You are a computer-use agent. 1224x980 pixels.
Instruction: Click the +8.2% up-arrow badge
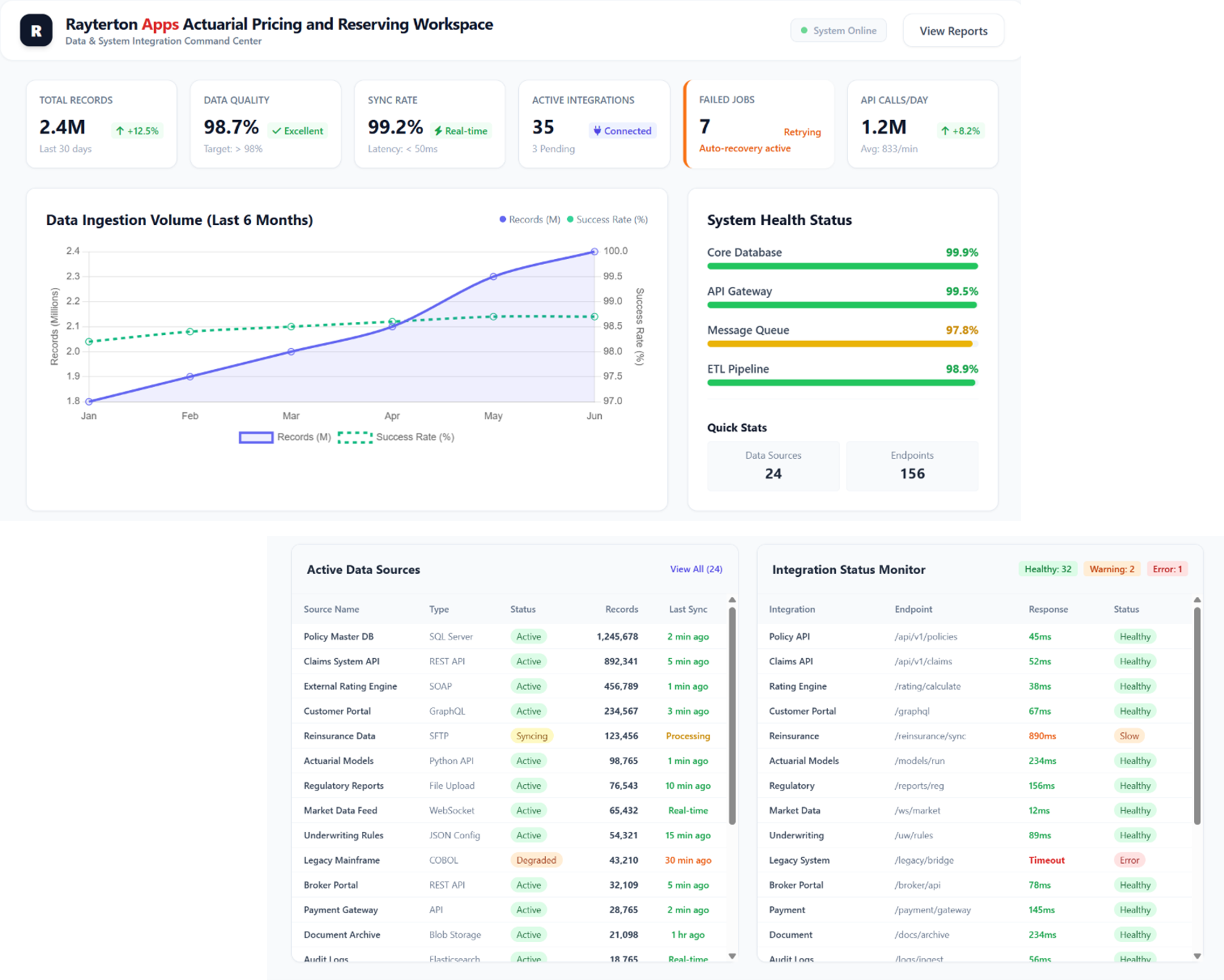960,131
